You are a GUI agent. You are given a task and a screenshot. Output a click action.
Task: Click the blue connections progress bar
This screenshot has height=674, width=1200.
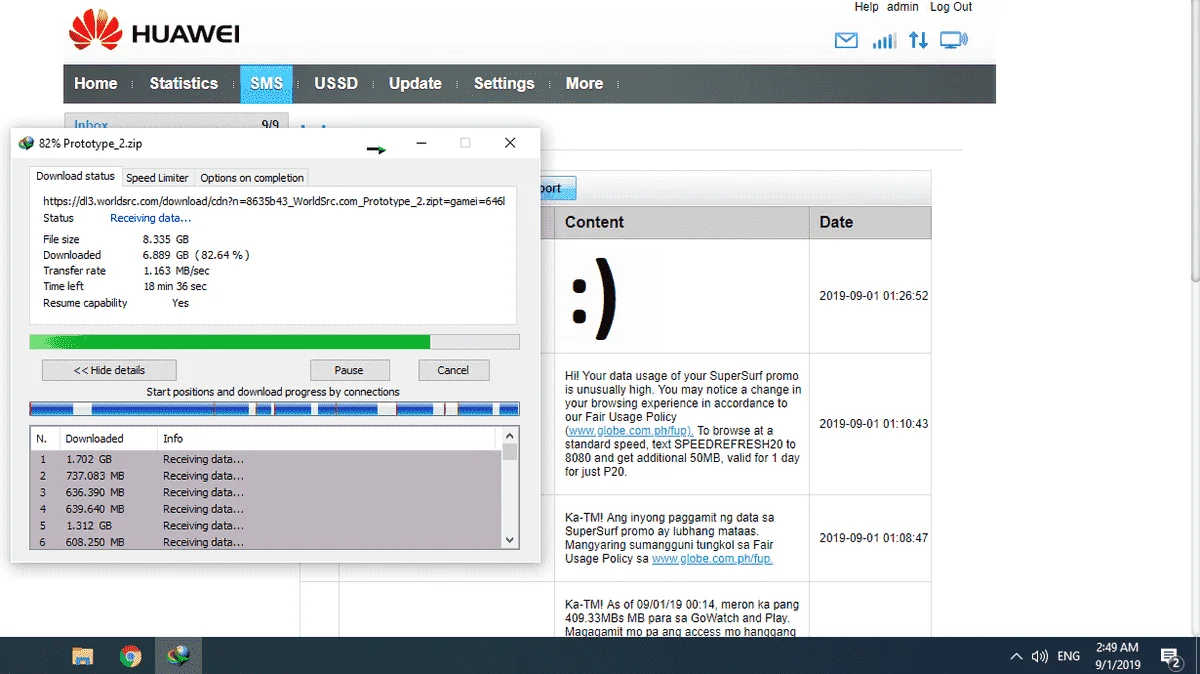point(275,409)
